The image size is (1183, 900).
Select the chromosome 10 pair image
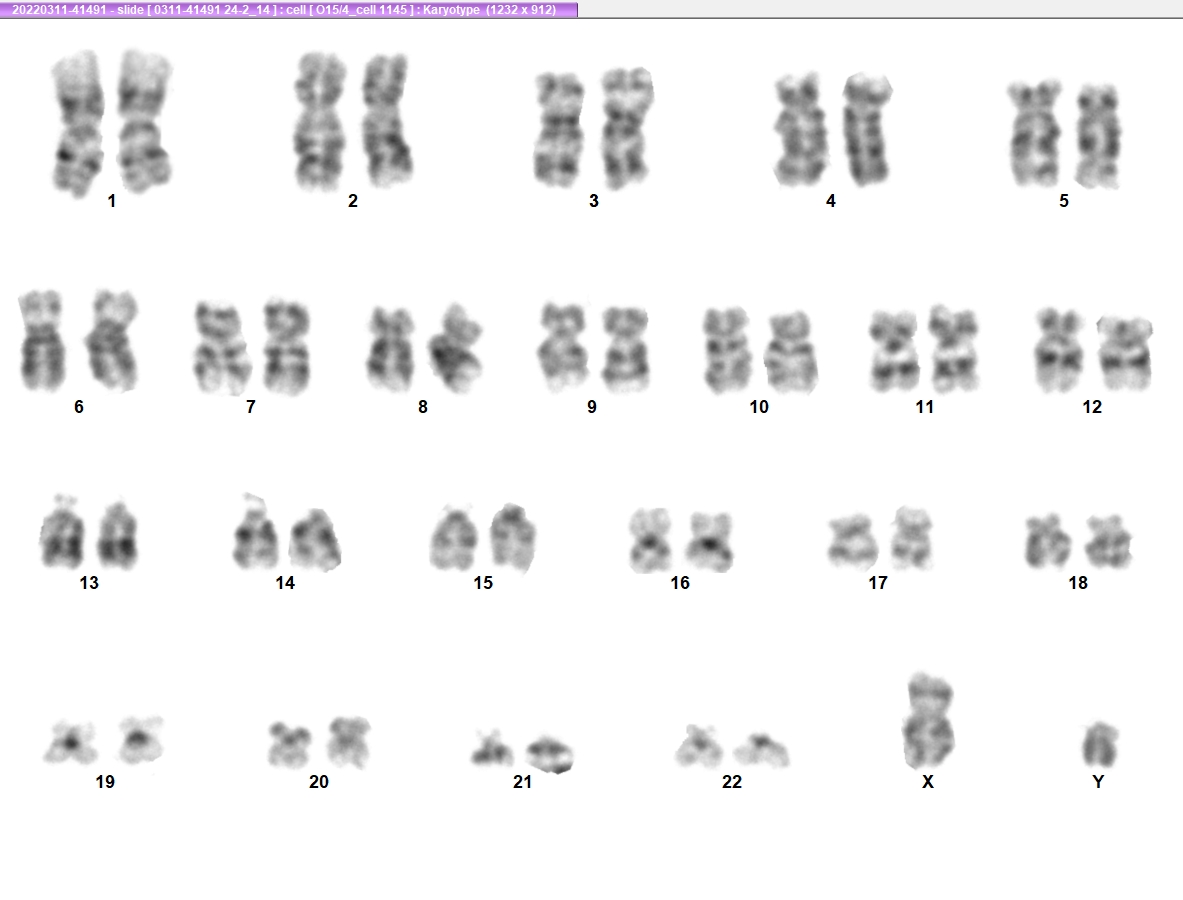[x=760, y=351]
